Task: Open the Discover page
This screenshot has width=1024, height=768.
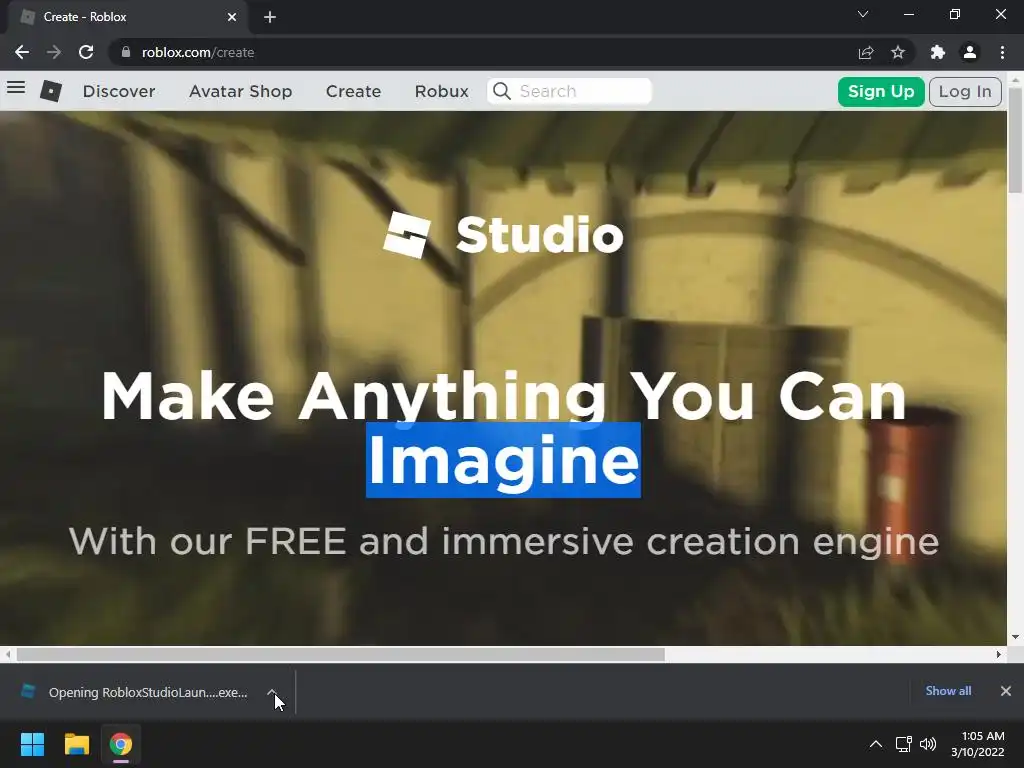Action: tap(119, 91)
